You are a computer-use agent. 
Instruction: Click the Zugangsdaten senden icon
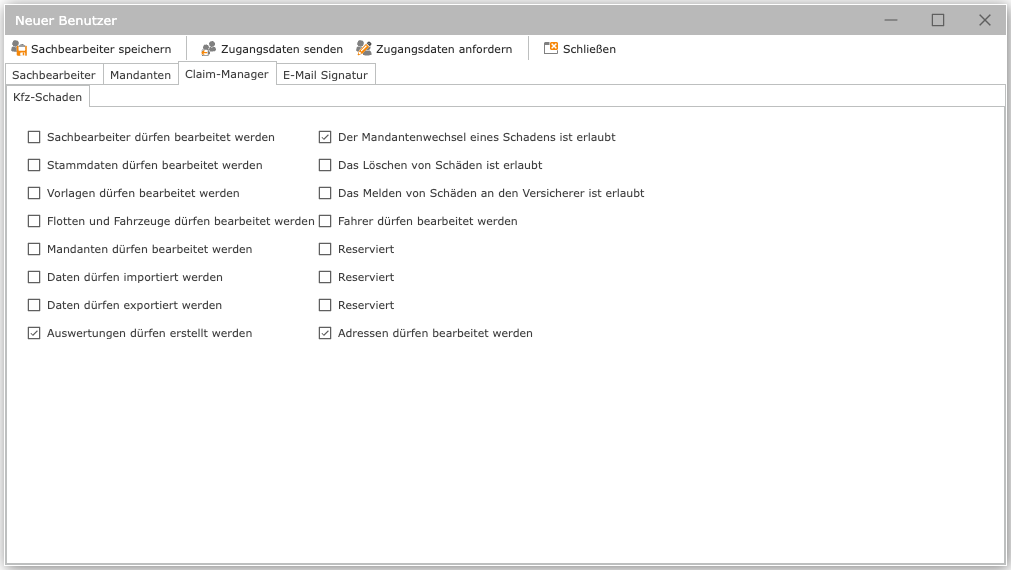tap(209, 48)
